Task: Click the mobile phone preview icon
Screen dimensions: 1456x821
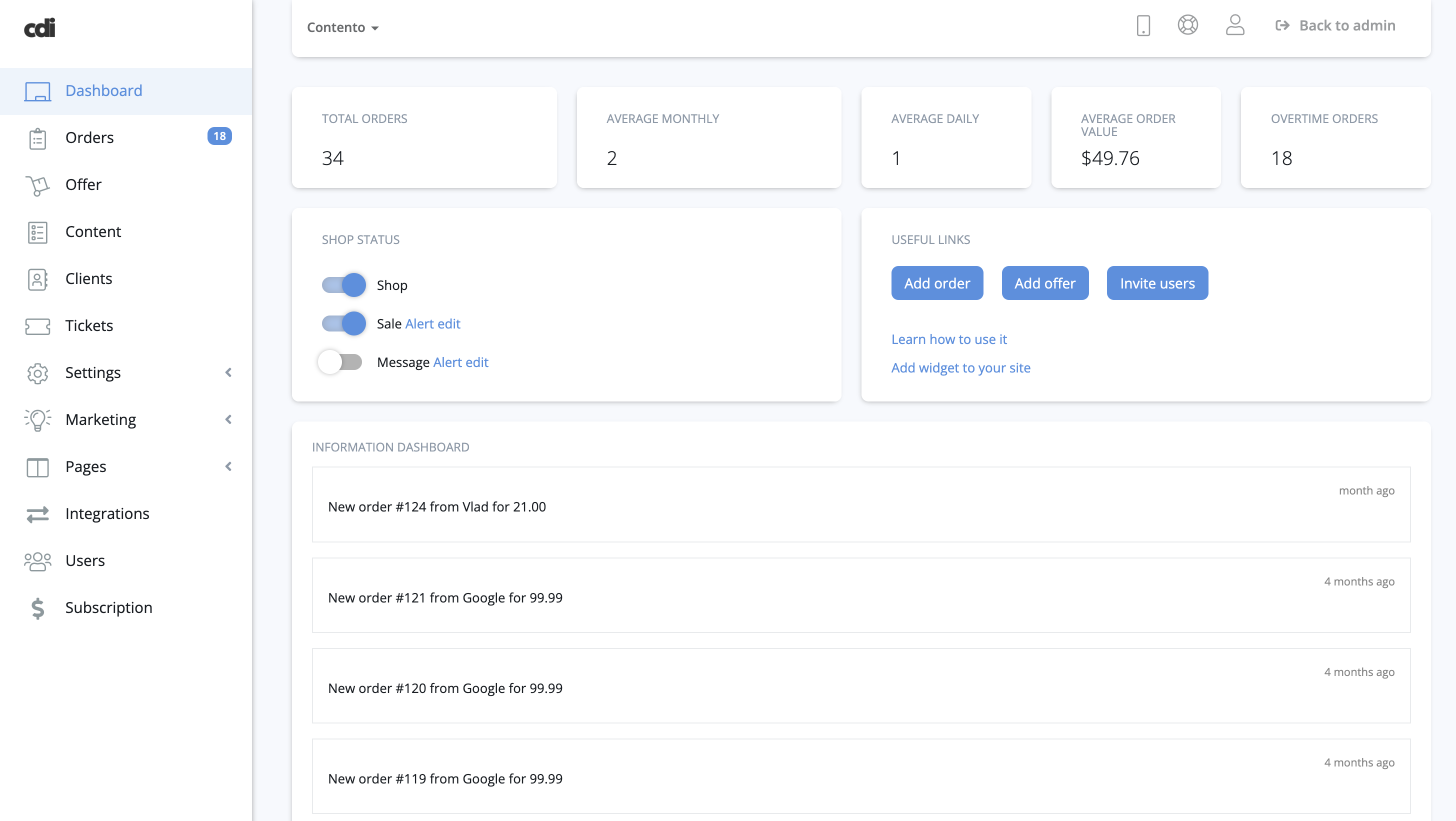Action: (1143, 25)
